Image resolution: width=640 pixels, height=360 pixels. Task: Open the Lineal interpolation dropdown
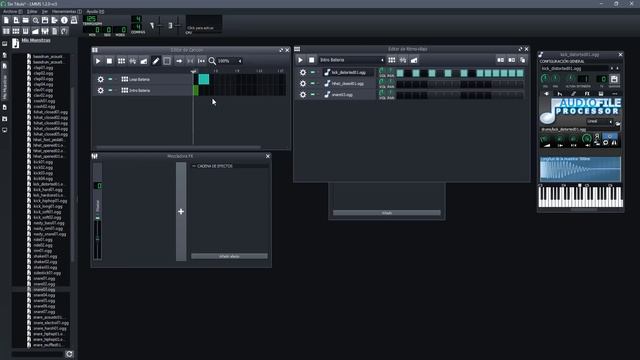(x=600, y=121)
